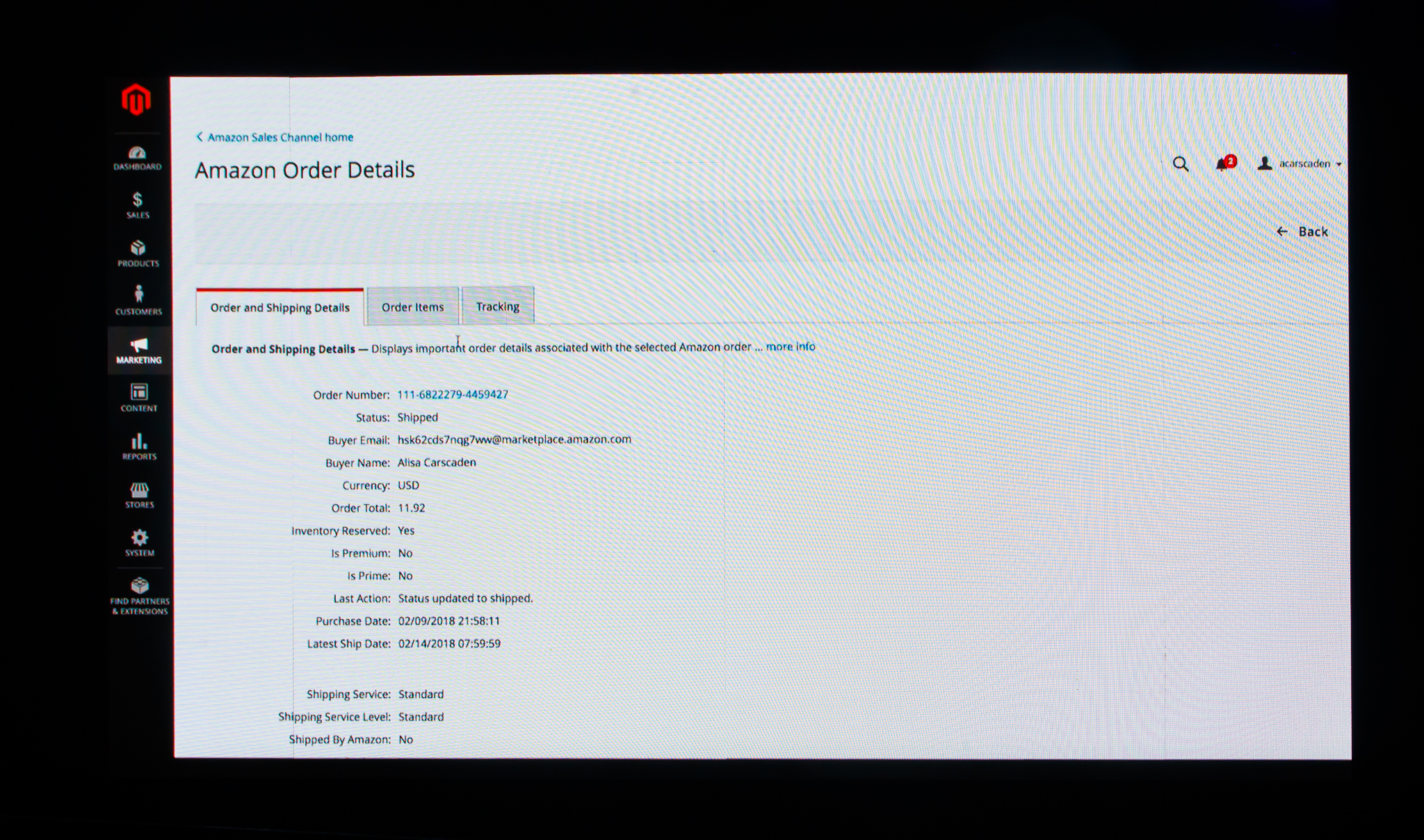The height and width of the screenshot is (840, 1424).
Task: Click the user avatar icon
Action: coord(1265,163)
